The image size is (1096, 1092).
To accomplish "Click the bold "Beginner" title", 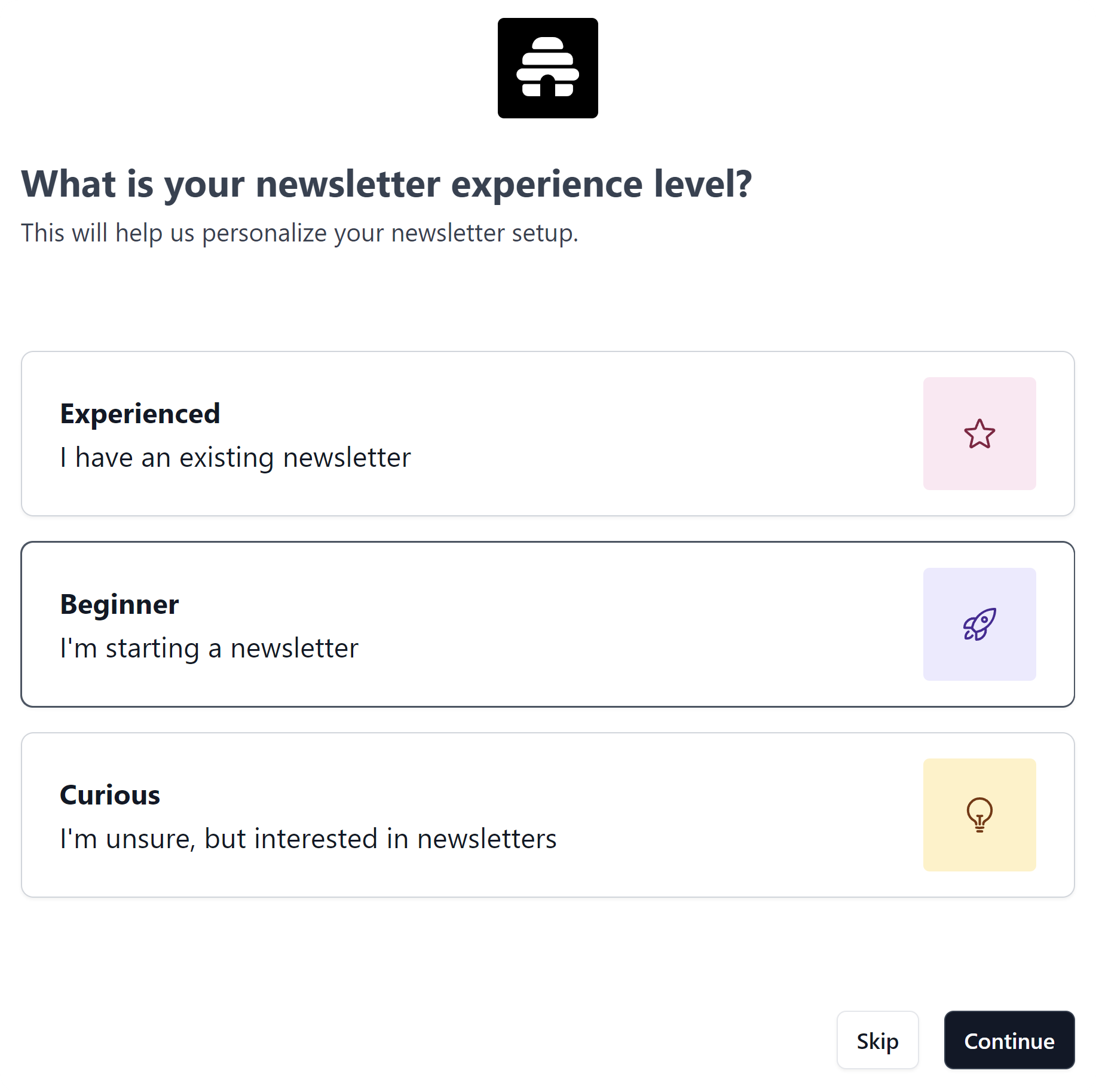I will 120,604.
